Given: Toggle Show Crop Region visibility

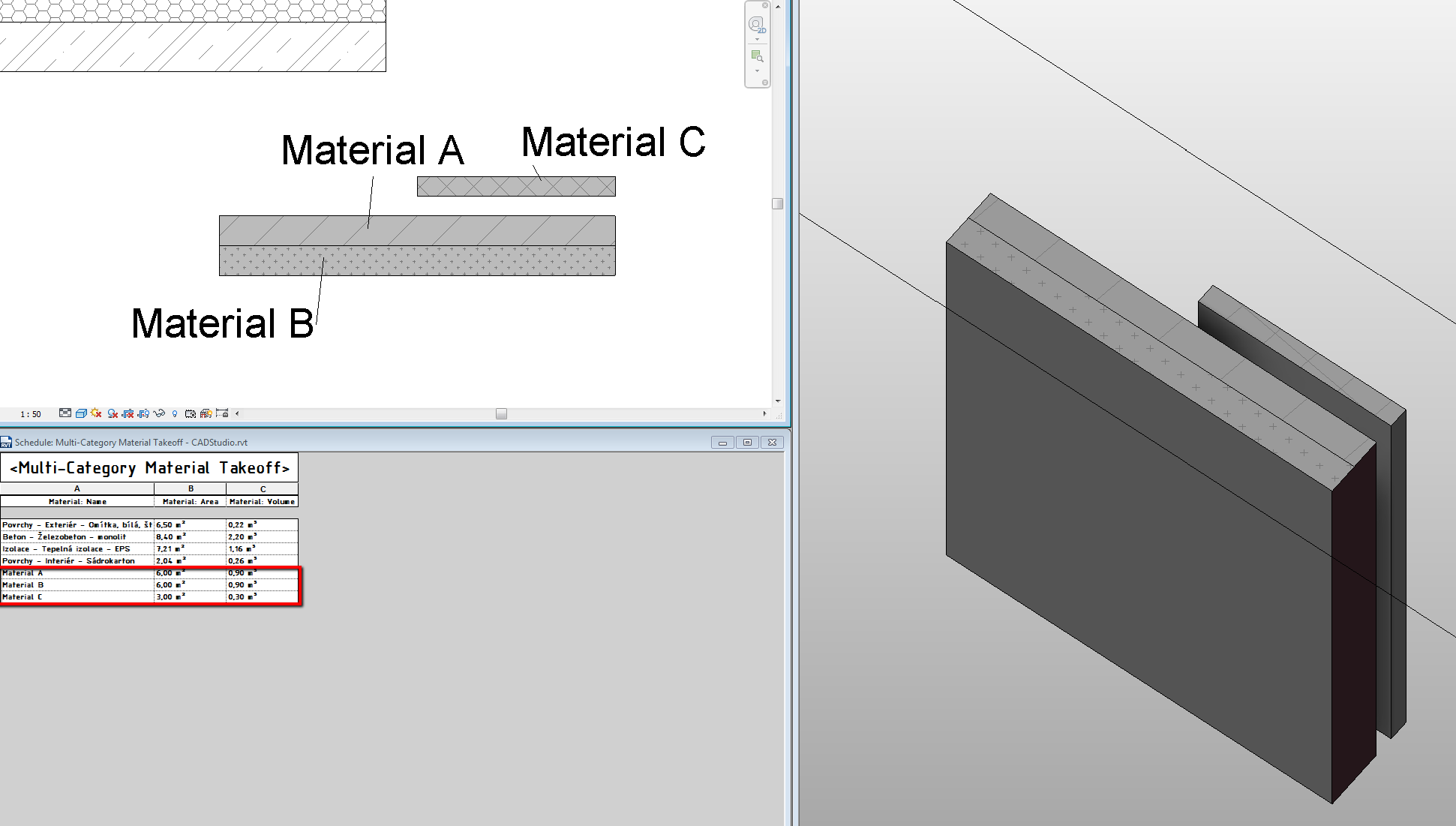Looking at the screenshot, I should click(144, 413).
